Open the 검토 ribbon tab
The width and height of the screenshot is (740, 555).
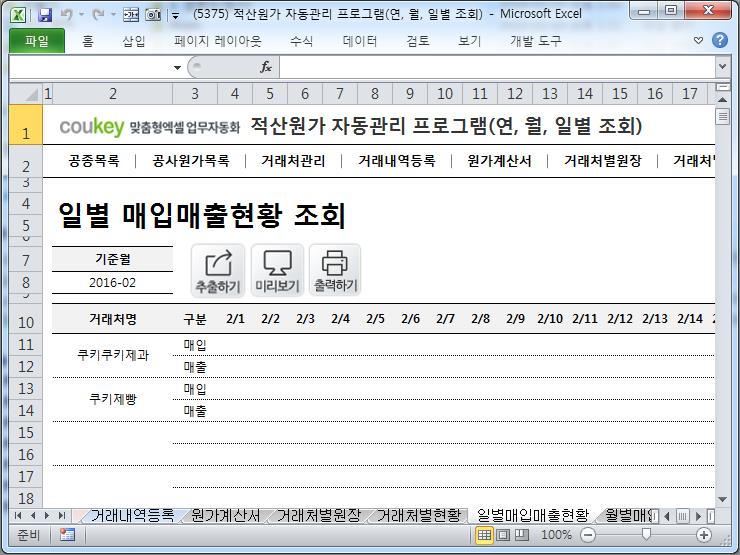pyautogui.click(x=418, y=41)
